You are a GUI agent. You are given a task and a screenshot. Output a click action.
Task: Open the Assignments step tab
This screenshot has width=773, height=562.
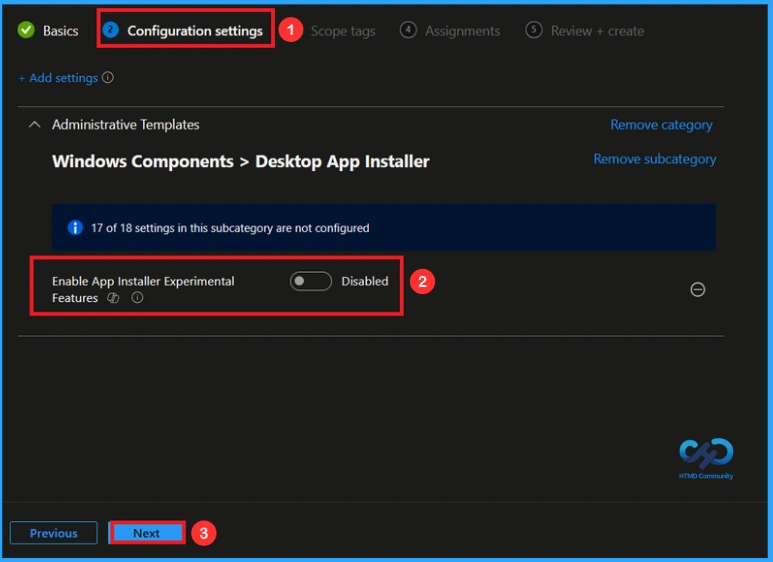(x=450, y=31)
